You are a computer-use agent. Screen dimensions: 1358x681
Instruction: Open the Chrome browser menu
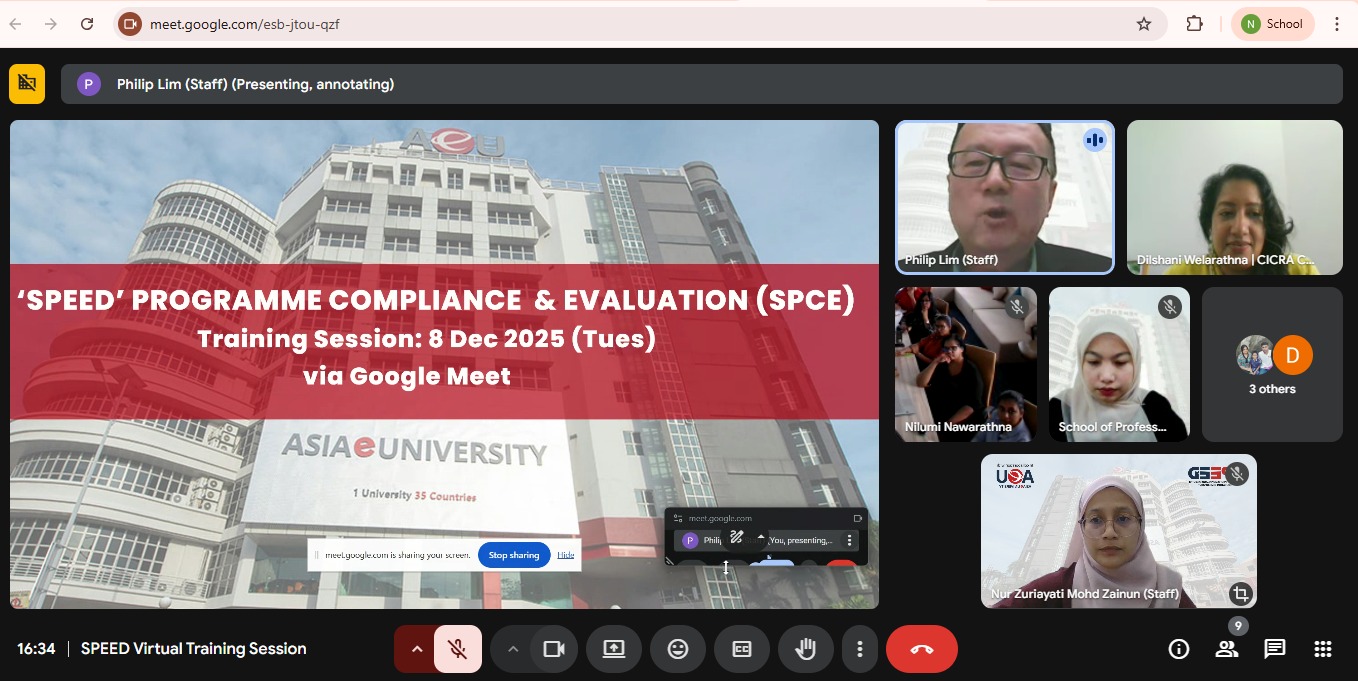point(1337,24)
